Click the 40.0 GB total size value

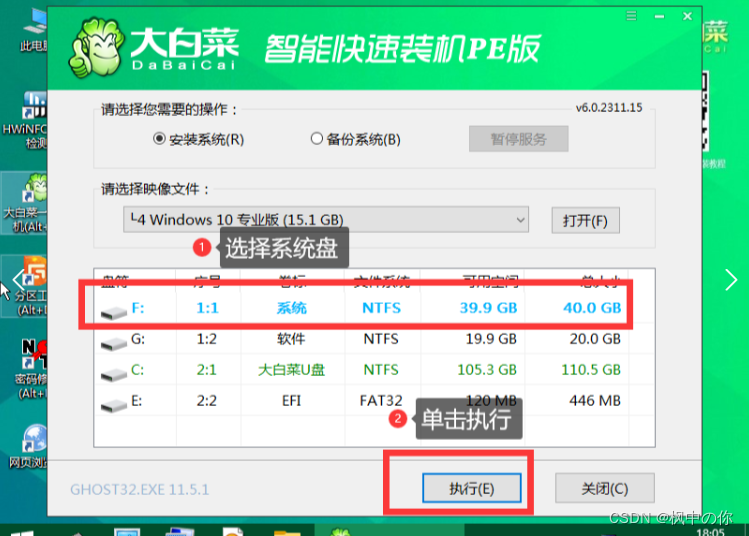592,308
